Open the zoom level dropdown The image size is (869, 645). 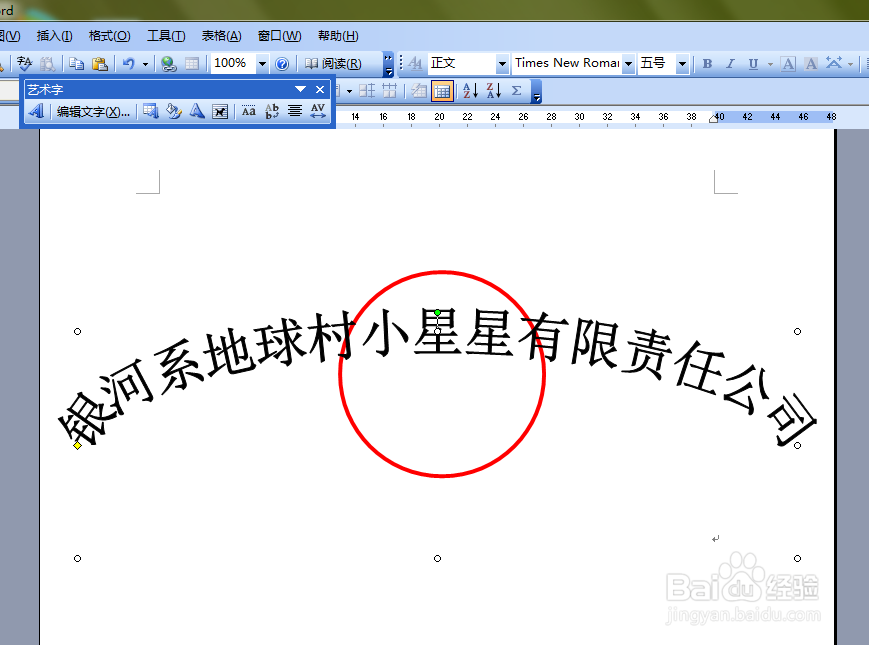261,62
